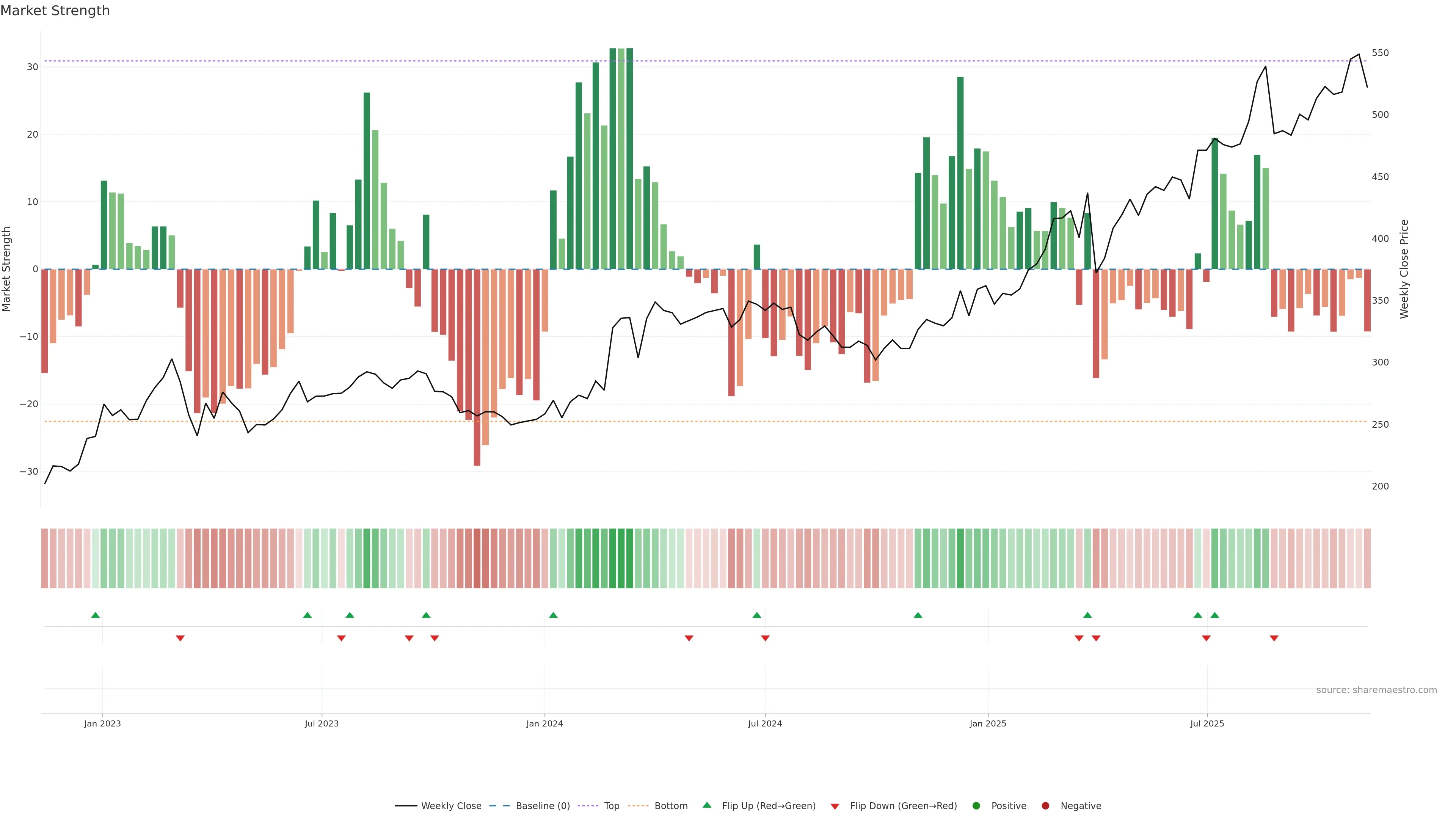Click the first green flip-up triangle marker
Screen dimensions: 1456x819
click(96, 615)
